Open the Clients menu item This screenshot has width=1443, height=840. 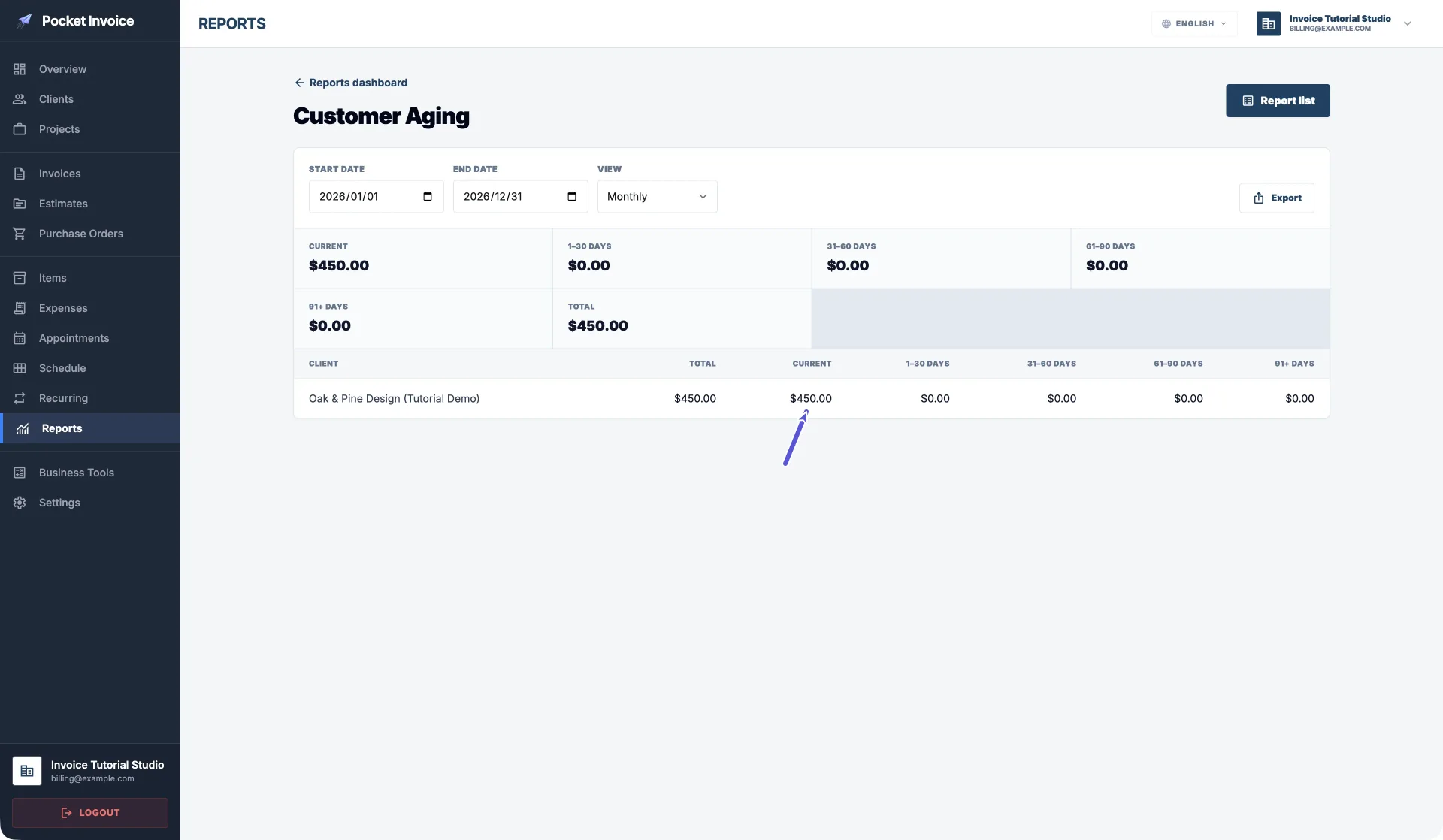90,99
